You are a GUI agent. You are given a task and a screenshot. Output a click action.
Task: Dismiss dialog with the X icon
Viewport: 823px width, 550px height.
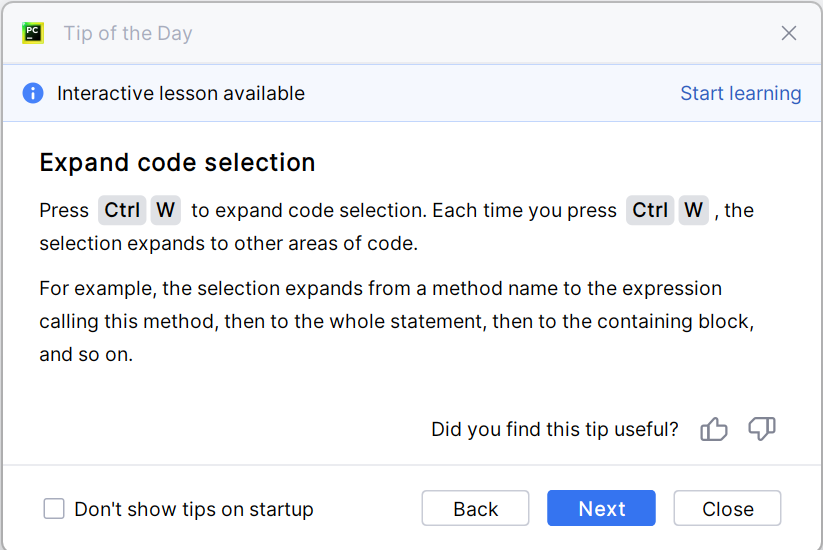(x=789, y=33)
